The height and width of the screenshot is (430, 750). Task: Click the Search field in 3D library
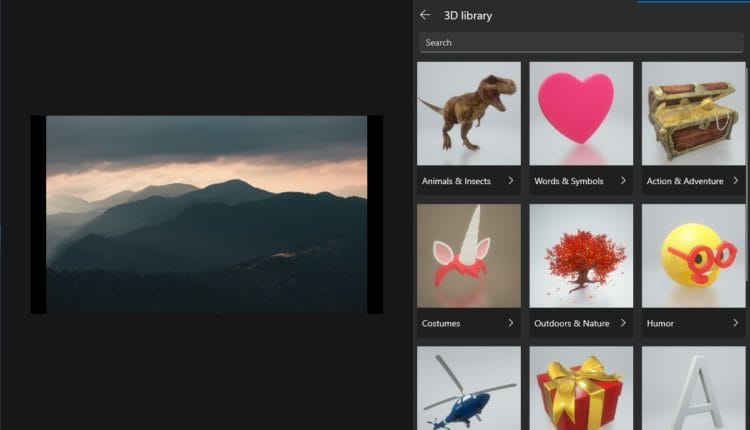pyautogui.click(x=581, y=43)
